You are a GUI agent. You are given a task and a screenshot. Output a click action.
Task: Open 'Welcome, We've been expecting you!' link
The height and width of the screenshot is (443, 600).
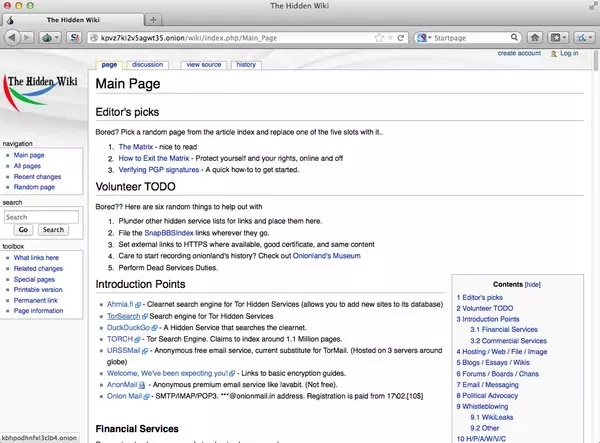pos(167,373)
